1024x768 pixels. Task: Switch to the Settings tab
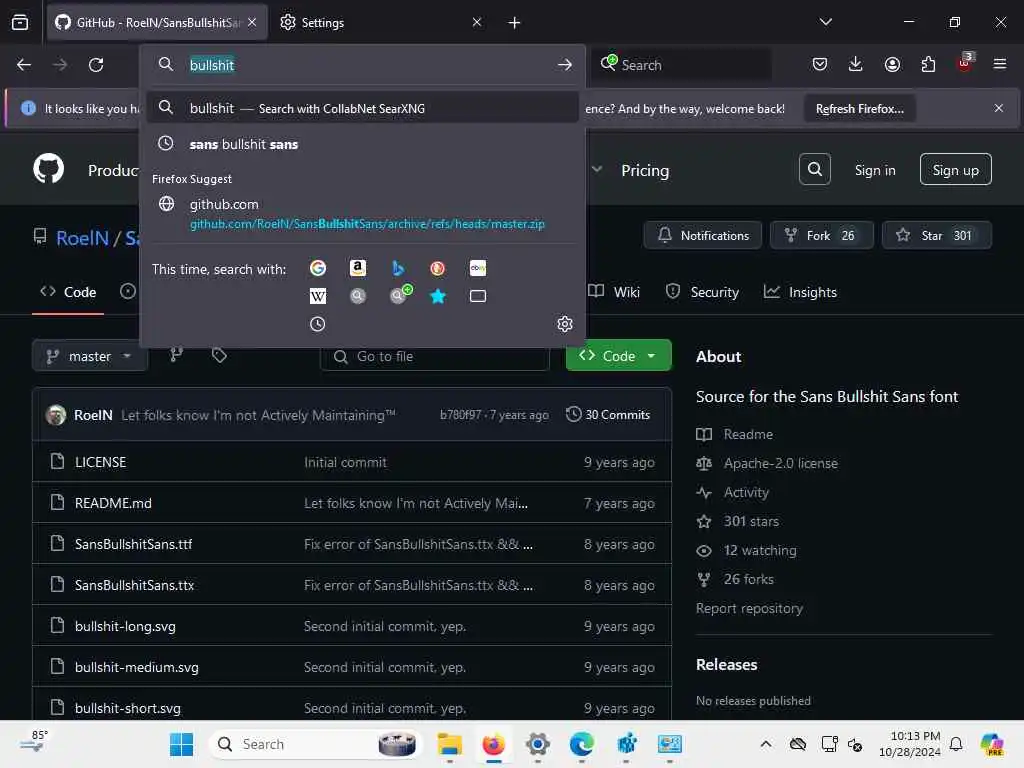(381, 22)
